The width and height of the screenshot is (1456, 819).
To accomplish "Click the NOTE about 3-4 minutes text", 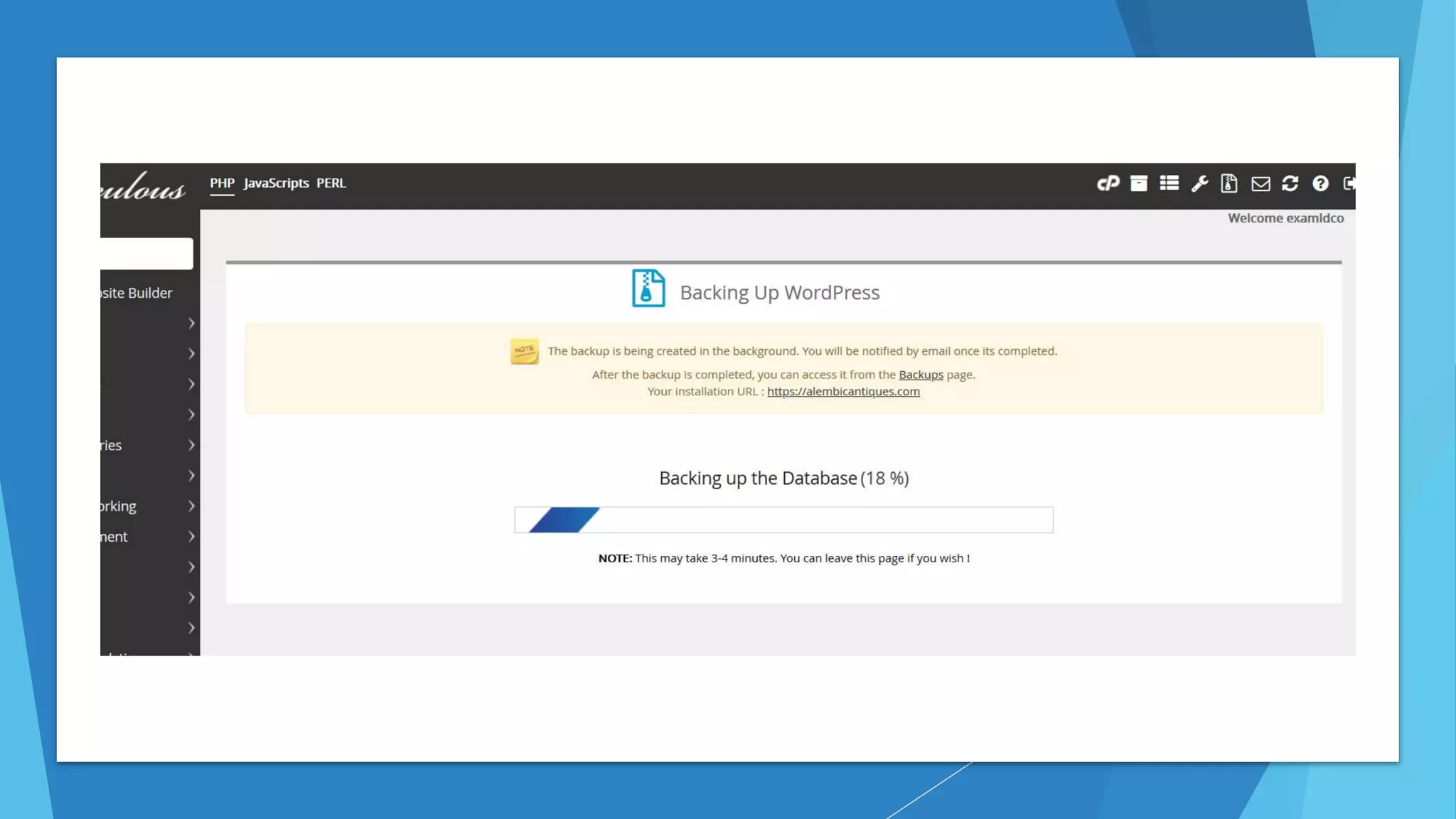I will point(783,558).
